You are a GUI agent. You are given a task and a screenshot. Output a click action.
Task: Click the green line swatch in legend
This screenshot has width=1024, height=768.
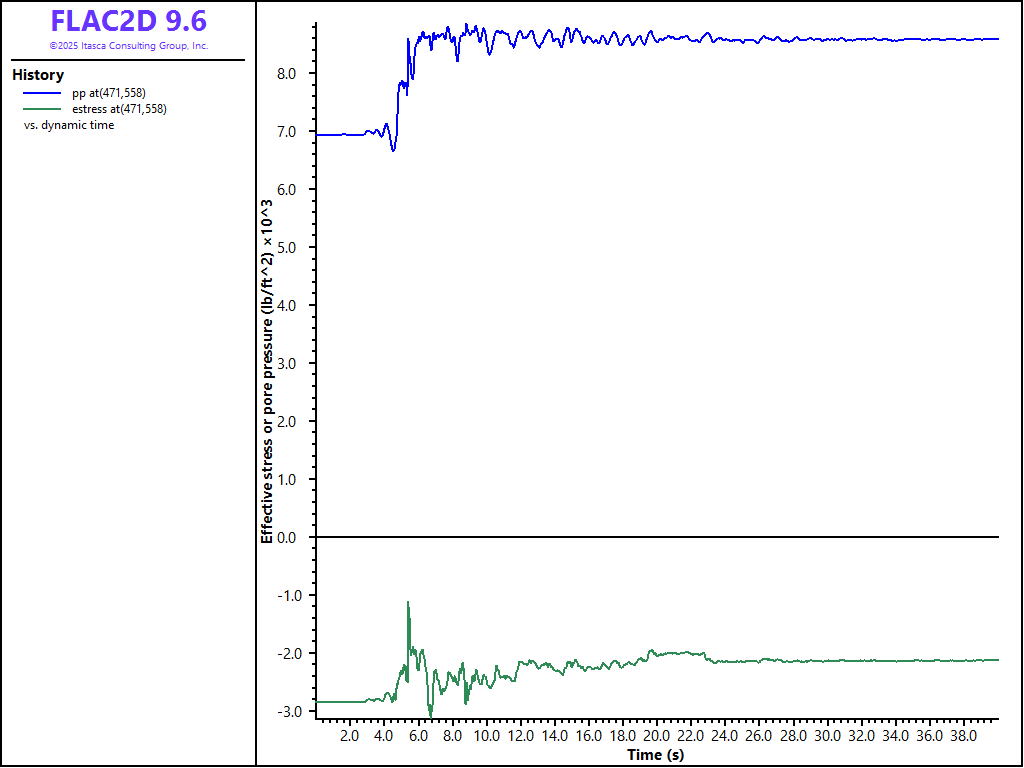click(41, 109)
